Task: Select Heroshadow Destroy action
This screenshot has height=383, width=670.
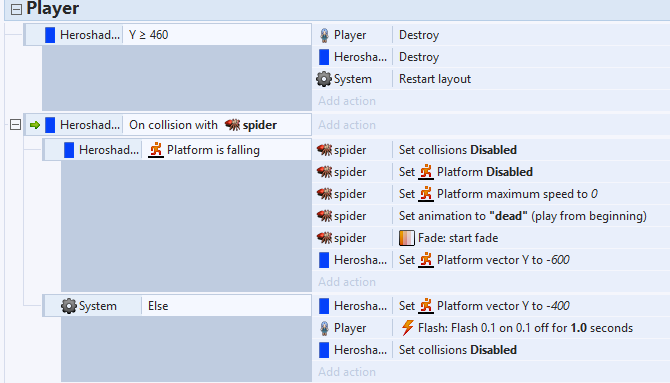Action: 491,57
